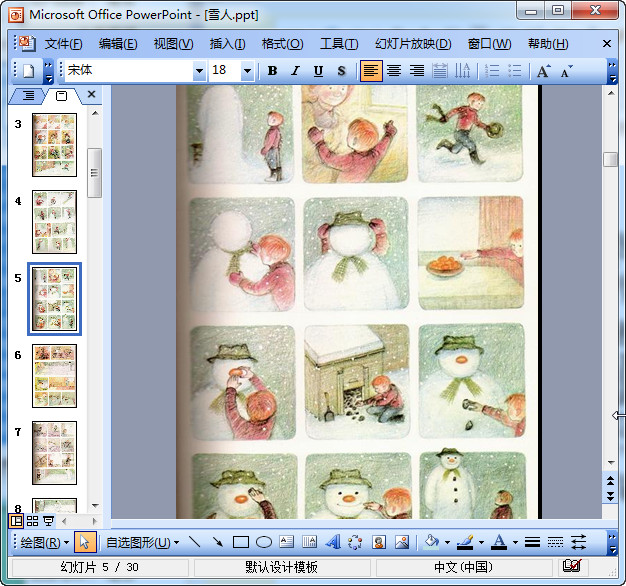626x586 pixels.
Task: Insert Picture from file
Action: pos(402,542)
